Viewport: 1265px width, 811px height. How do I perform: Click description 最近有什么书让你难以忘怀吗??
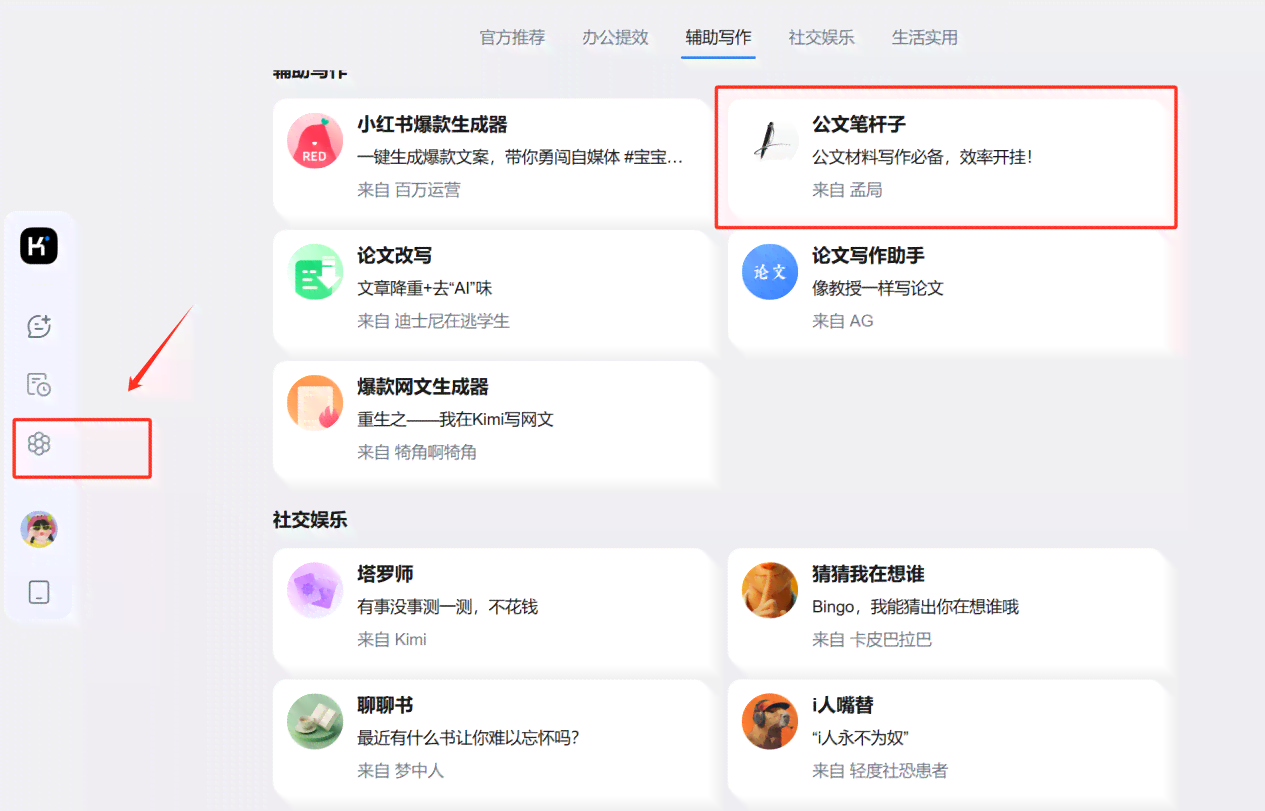[x=468, y=738]
